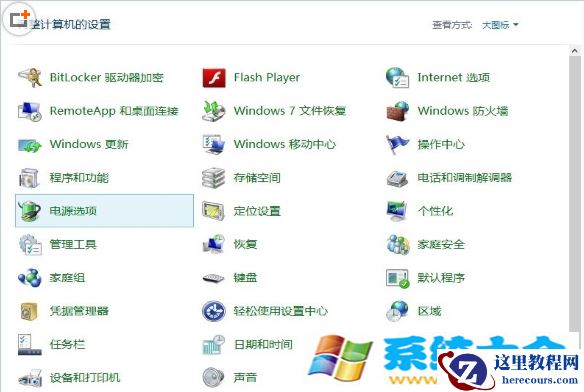
Task: Click the vertical scrollbar thumb
Action: pyautogui.click(x=575, y=193)
